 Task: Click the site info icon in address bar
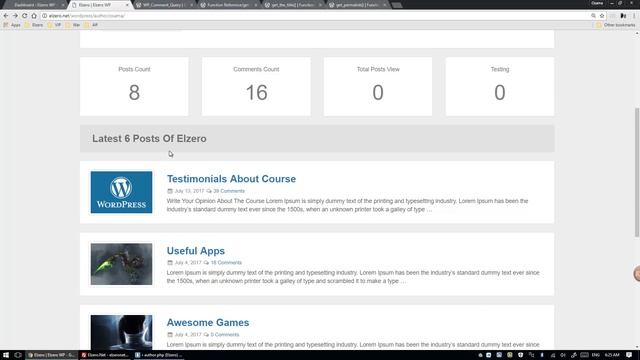point(44,16)
